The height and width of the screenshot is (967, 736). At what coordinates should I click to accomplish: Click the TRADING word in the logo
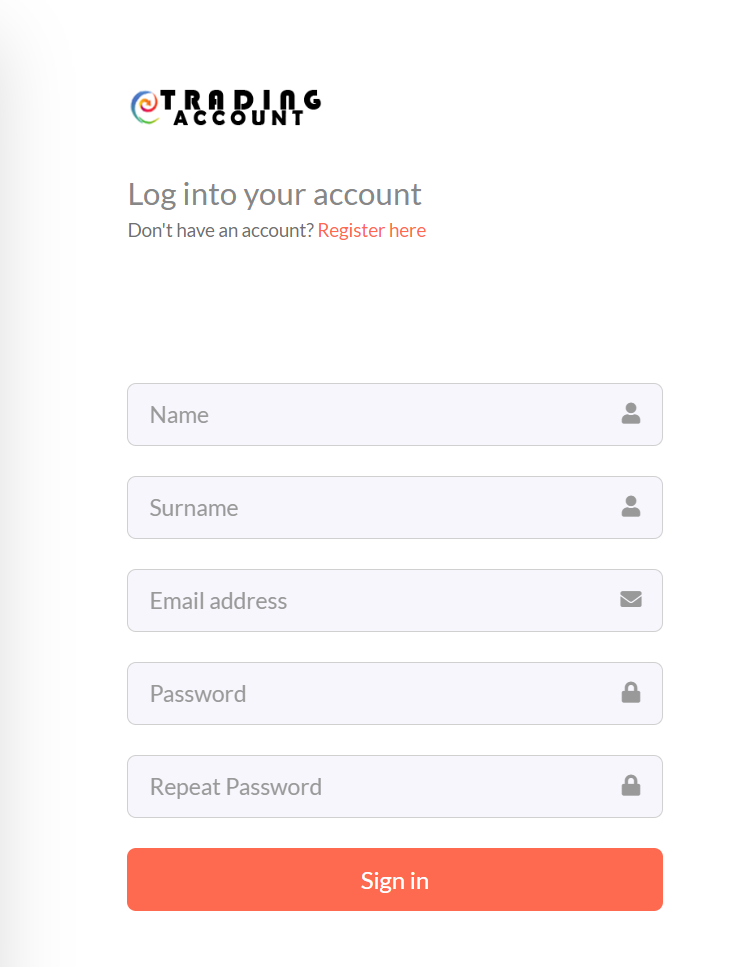click(x=241, y=102)
